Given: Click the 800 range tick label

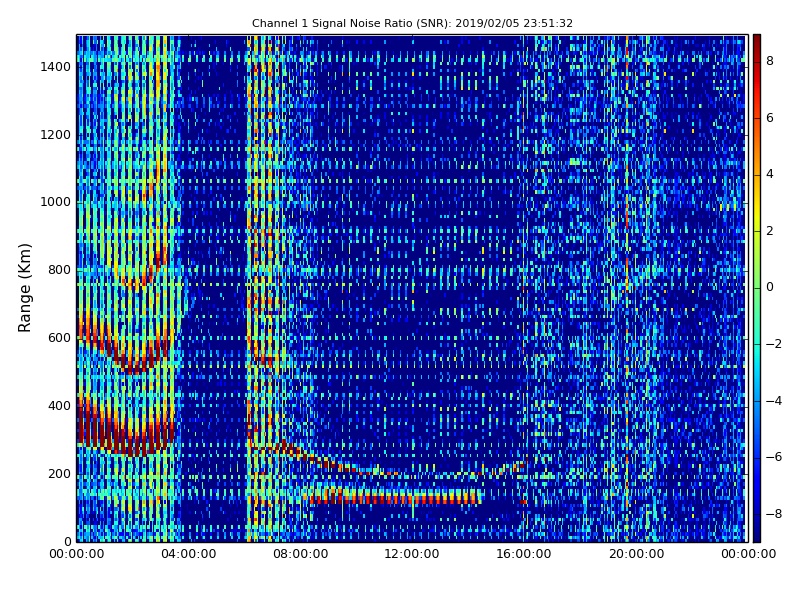Looking at the screenshot, I should click(x=59, y=270).
